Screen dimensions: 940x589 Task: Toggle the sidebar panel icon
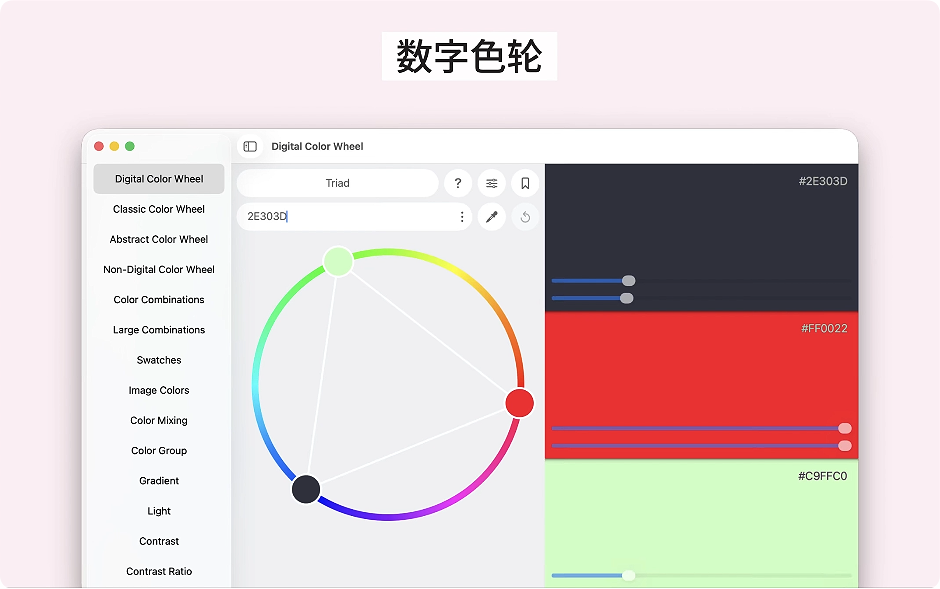250,147
